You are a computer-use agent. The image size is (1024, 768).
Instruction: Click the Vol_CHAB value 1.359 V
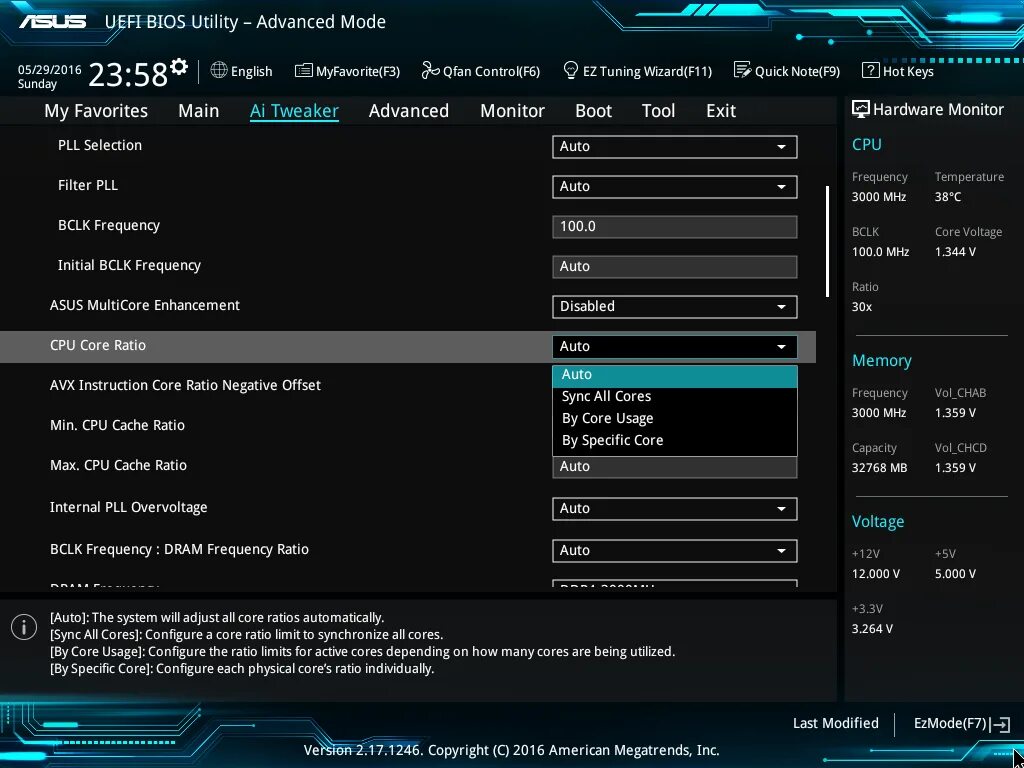(x=955, y=413)
